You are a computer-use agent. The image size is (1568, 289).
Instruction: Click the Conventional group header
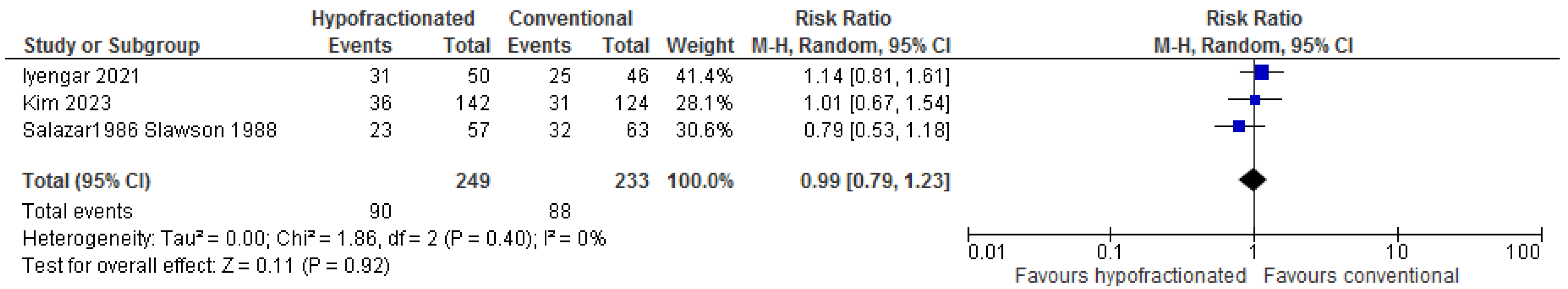[570, 18]
